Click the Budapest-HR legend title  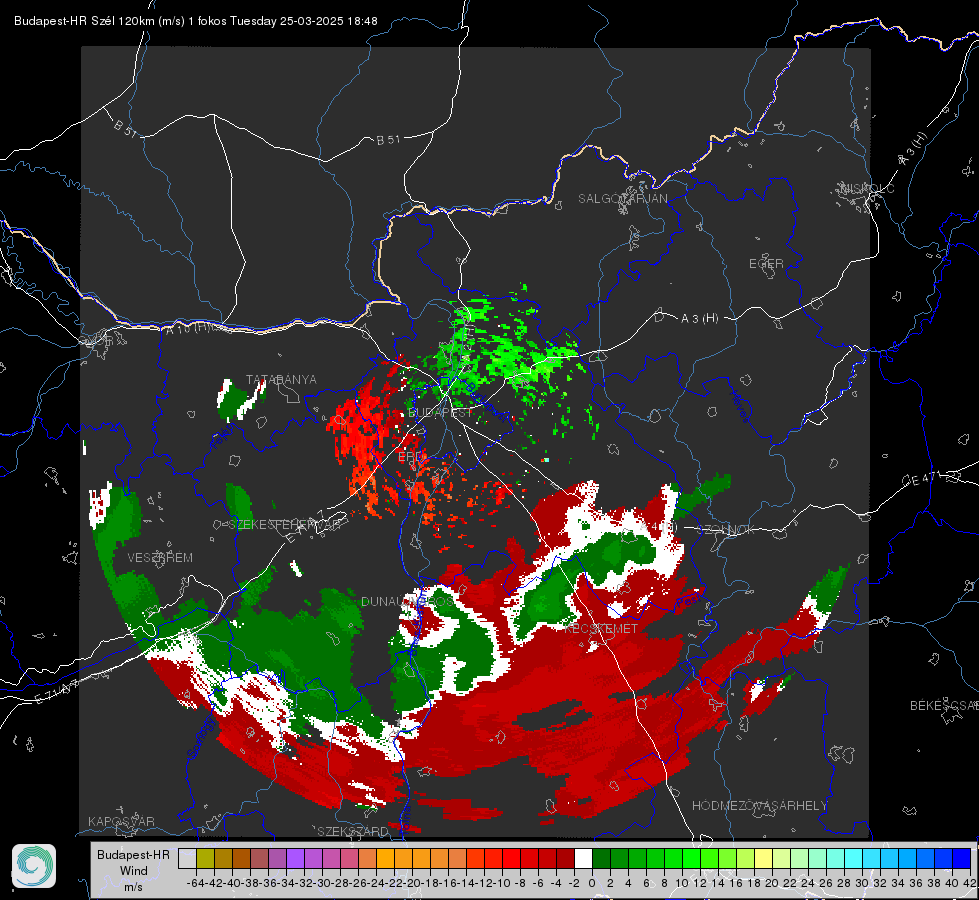(x=133, y=854)
